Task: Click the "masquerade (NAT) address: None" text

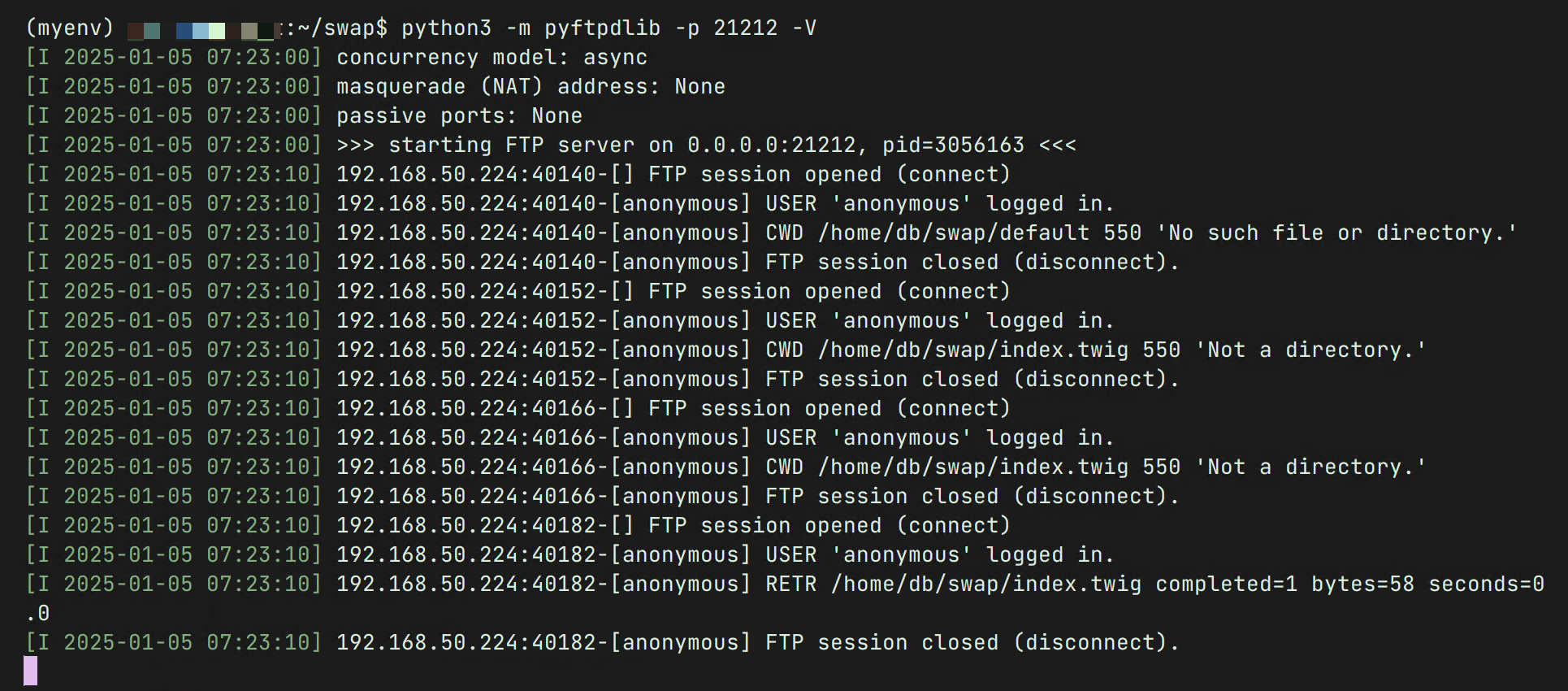Action: 531,86
